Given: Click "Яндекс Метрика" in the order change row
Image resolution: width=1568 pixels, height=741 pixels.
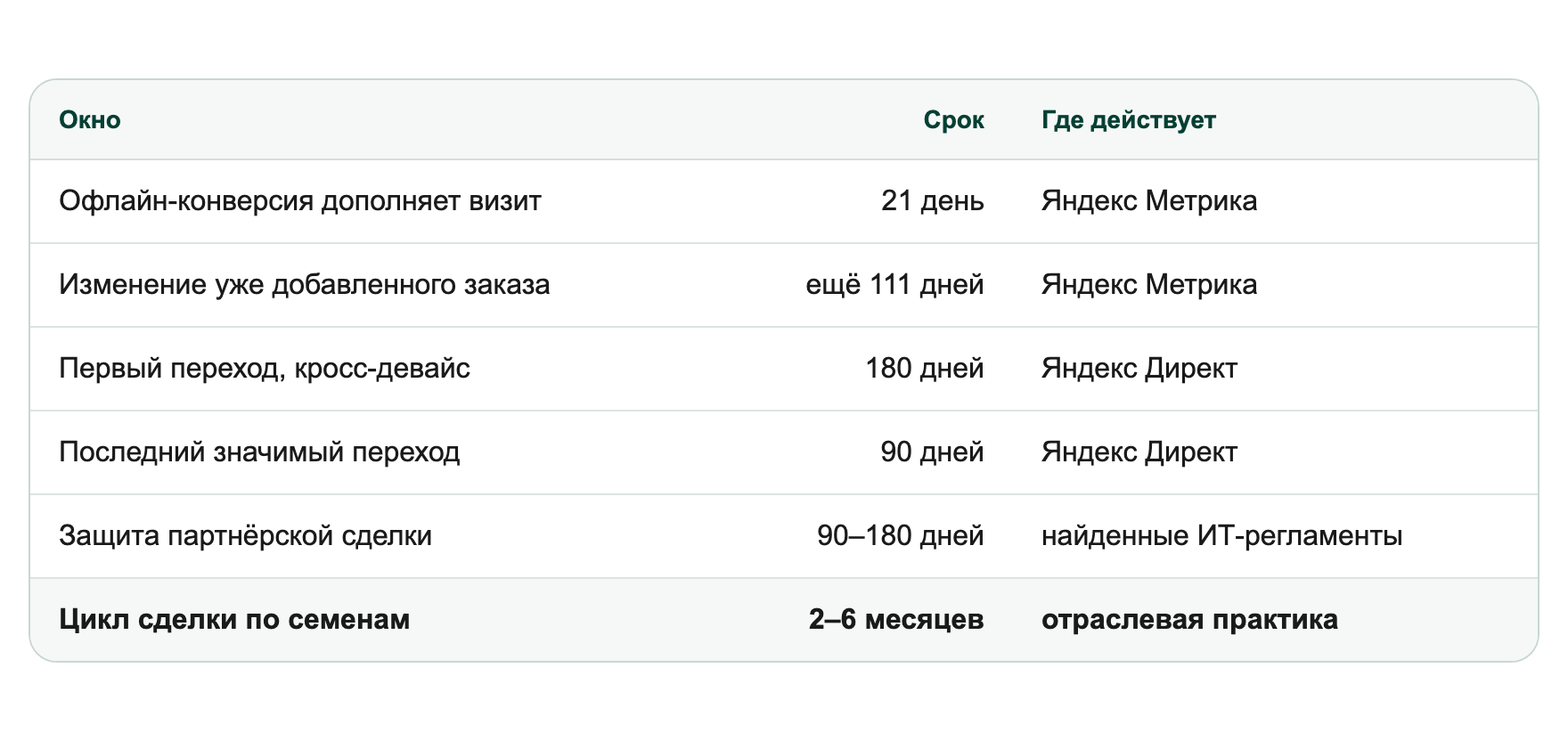Looking at the screenshot, I should 1149,285.
